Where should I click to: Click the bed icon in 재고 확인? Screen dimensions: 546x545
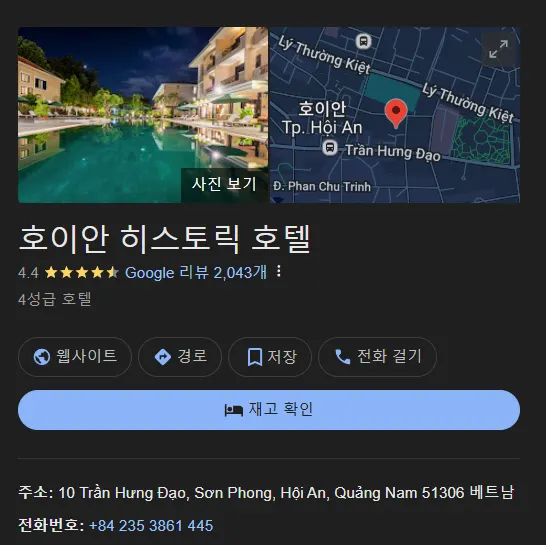(233, 410)
